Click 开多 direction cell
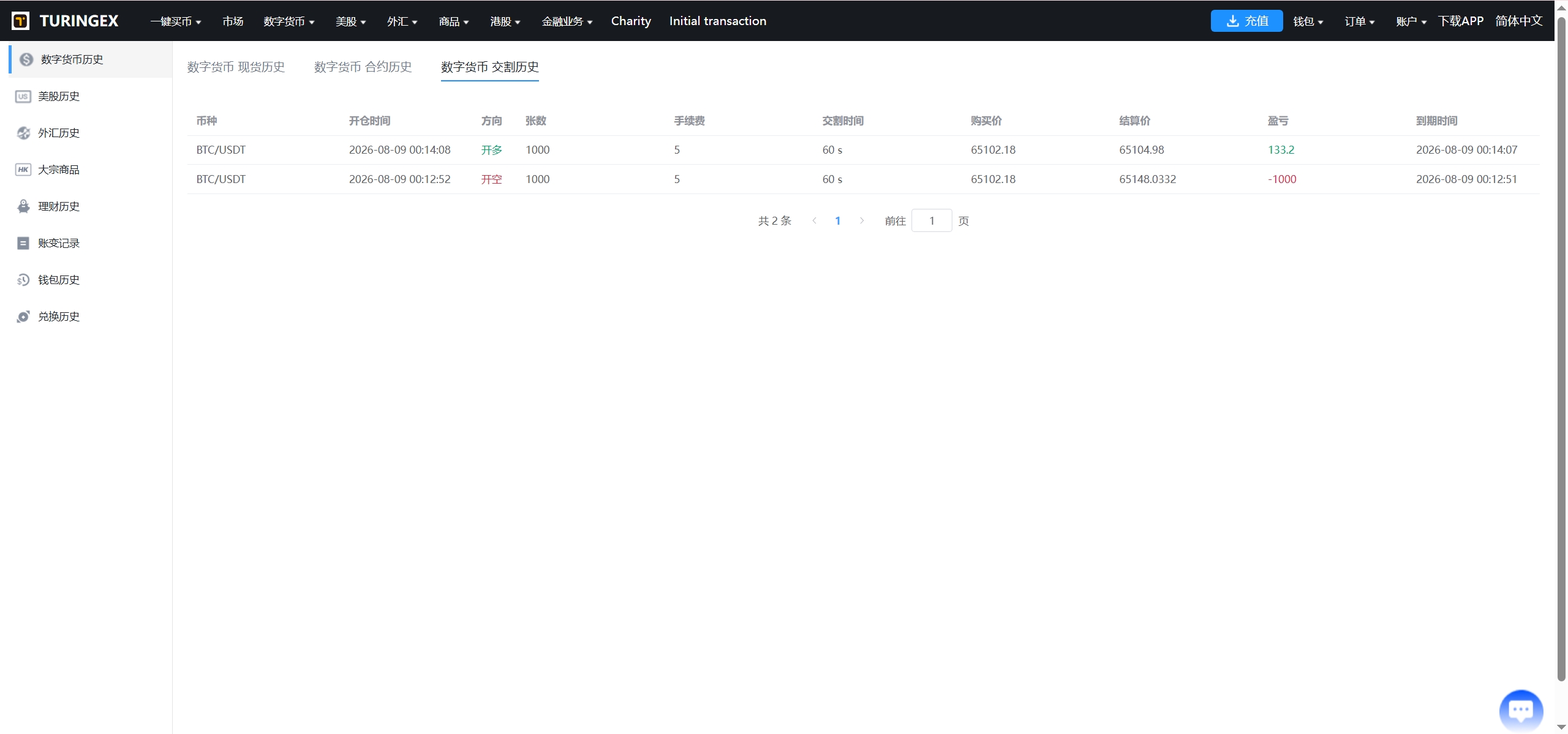This screenshot has height=734, width=1568. click(491, 150)
